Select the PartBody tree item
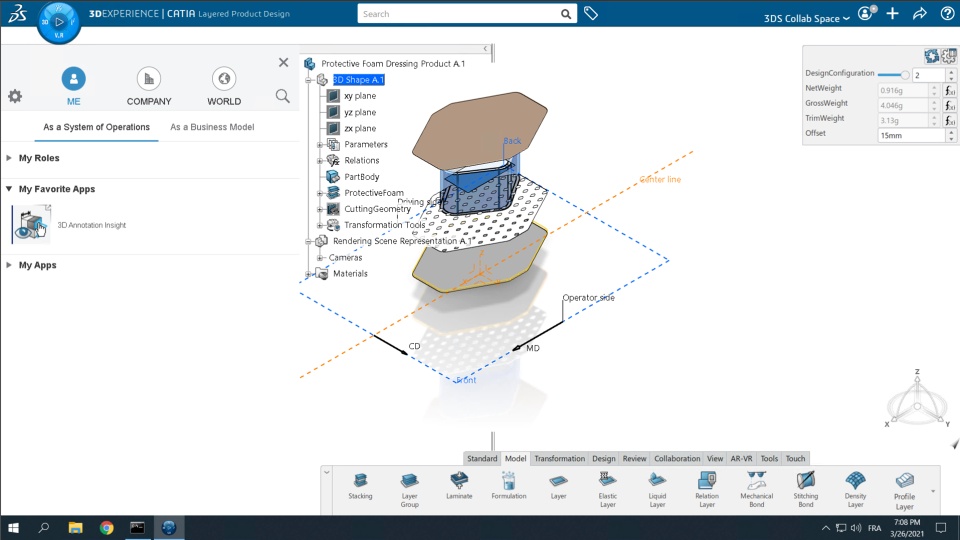The image size is (960, 540). pyautogui.click(x=362, y=177)
